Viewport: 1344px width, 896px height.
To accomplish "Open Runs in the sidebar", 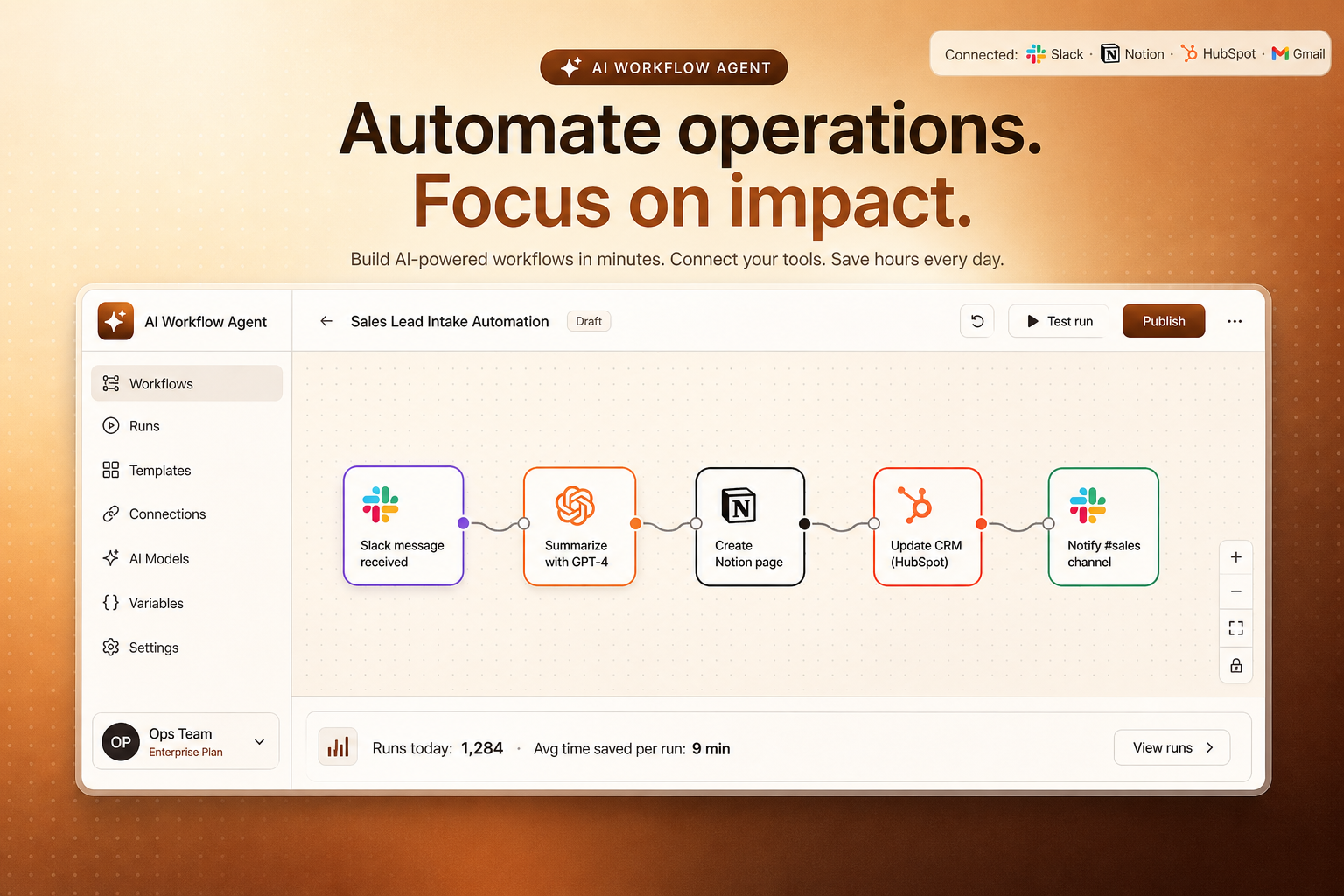I will [x=186, y=426].
